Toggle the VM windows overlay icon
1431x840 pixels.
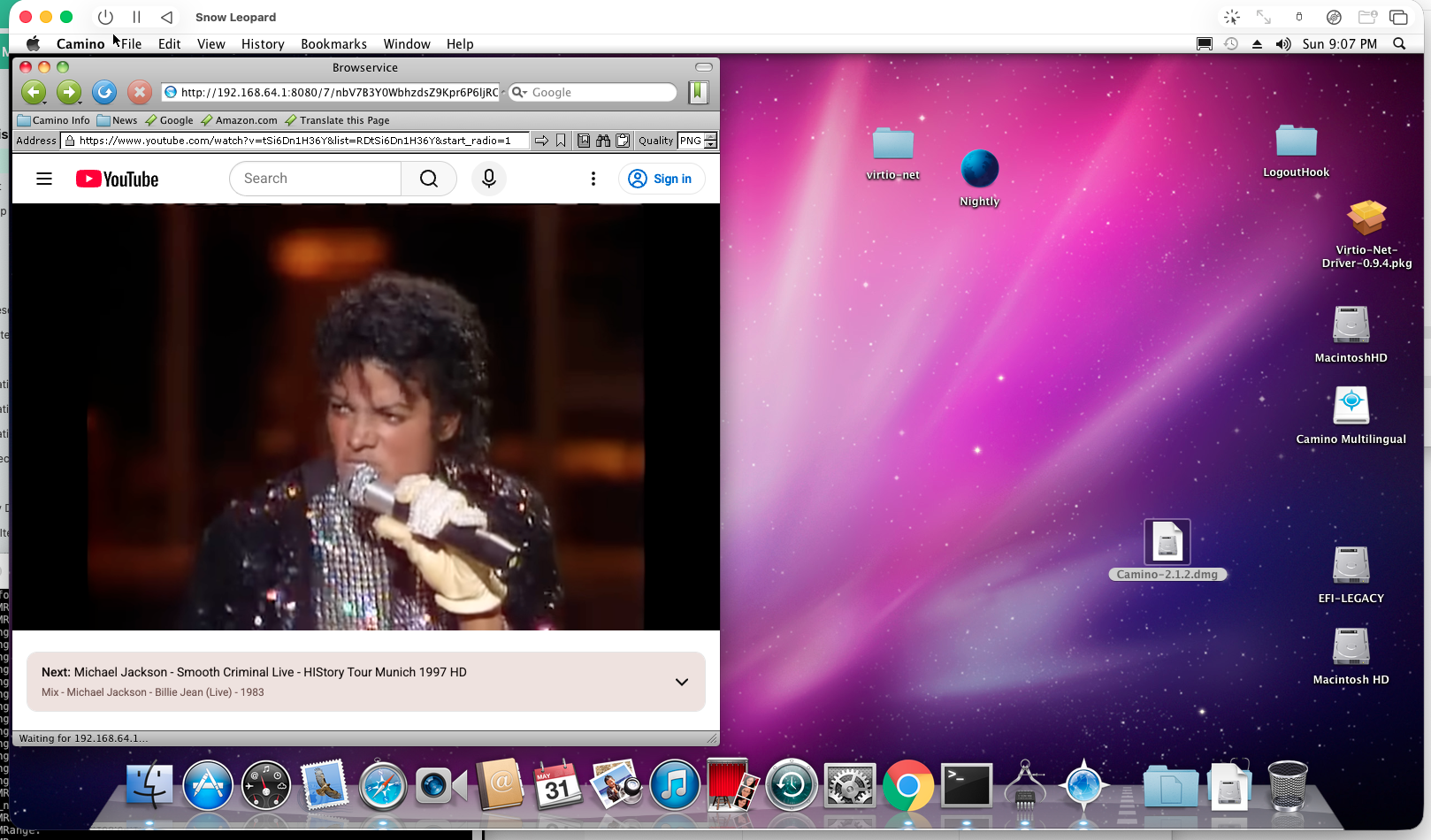tap(1398, 17)
